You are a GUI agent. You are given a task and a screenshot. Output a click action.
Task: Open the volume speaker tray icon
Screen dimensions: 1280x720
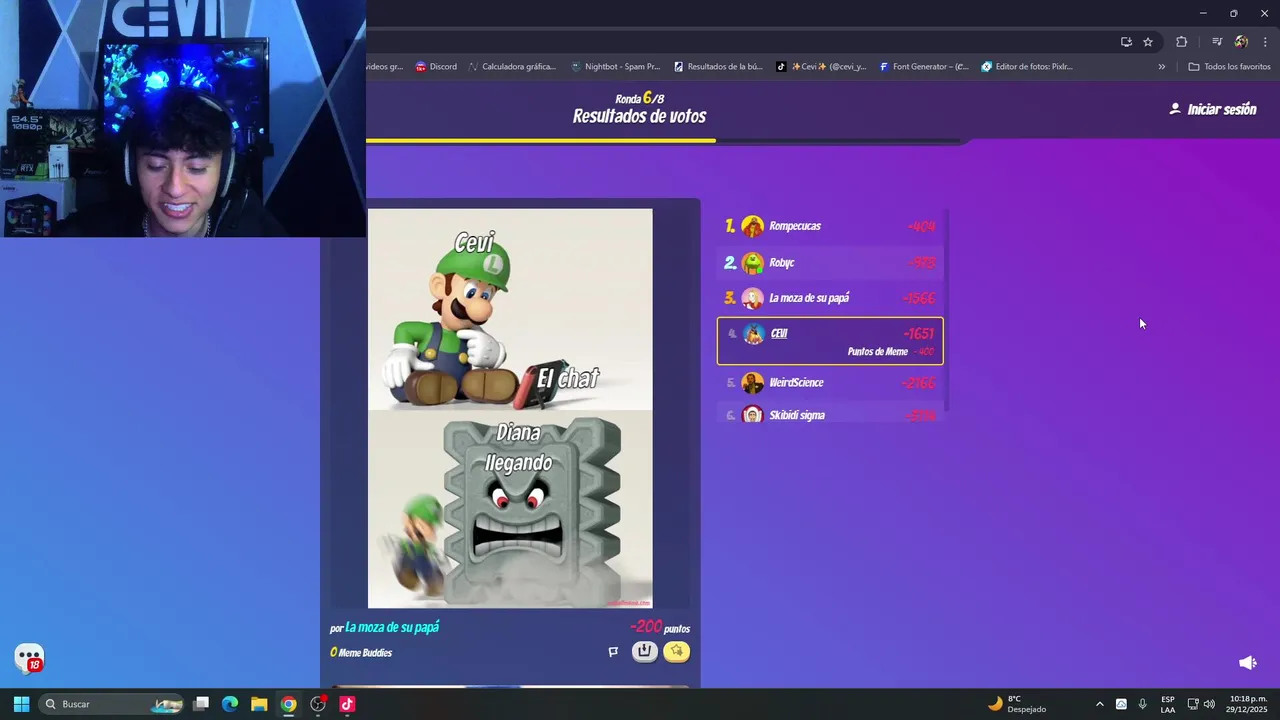1209,704
